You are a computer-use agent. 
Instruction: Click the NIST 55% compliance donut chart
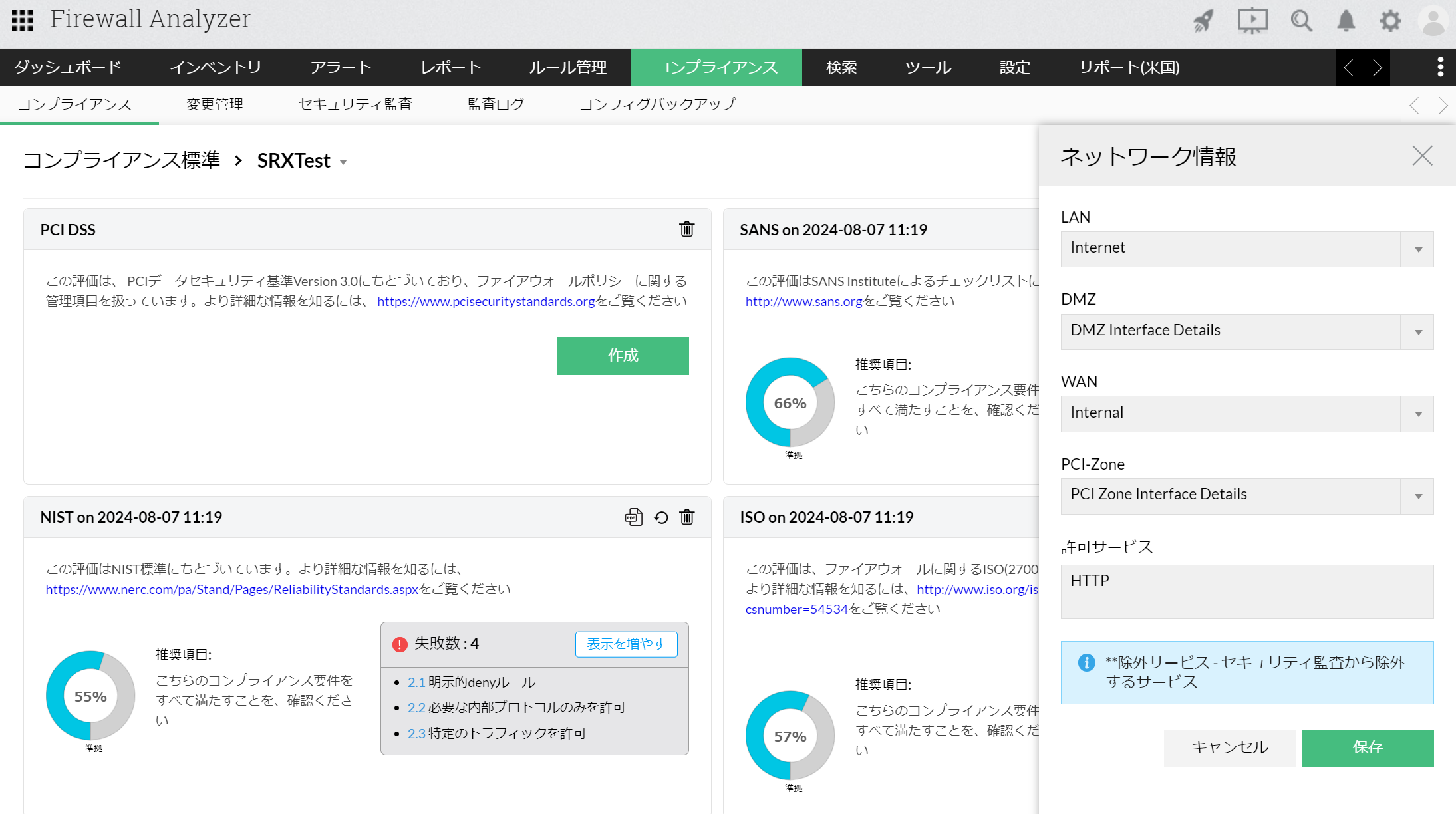tap(90, 696)
